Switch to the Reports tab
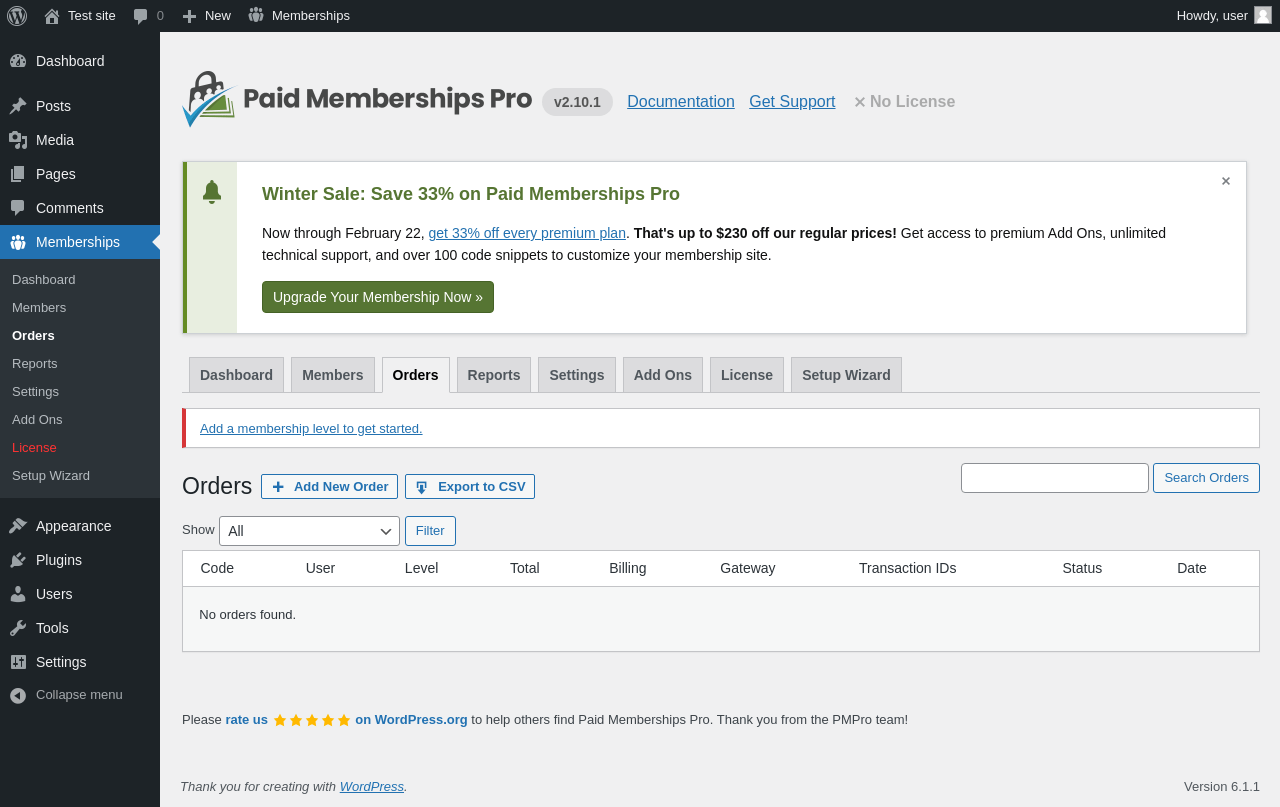1280x807 pixels. (494, 375)
